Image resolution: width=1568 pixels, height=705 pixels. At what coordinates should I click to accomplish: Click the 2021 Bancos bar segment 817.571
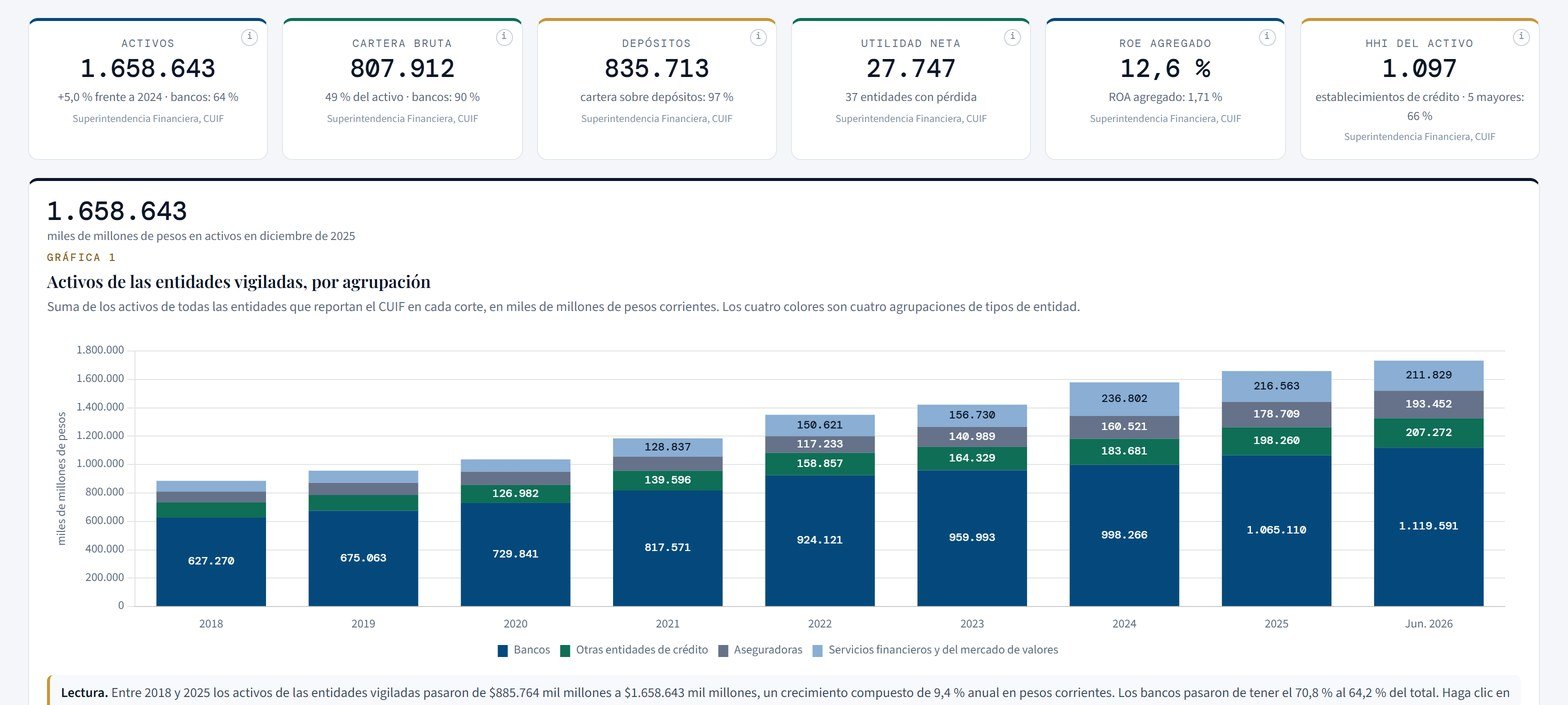(667, 548)
